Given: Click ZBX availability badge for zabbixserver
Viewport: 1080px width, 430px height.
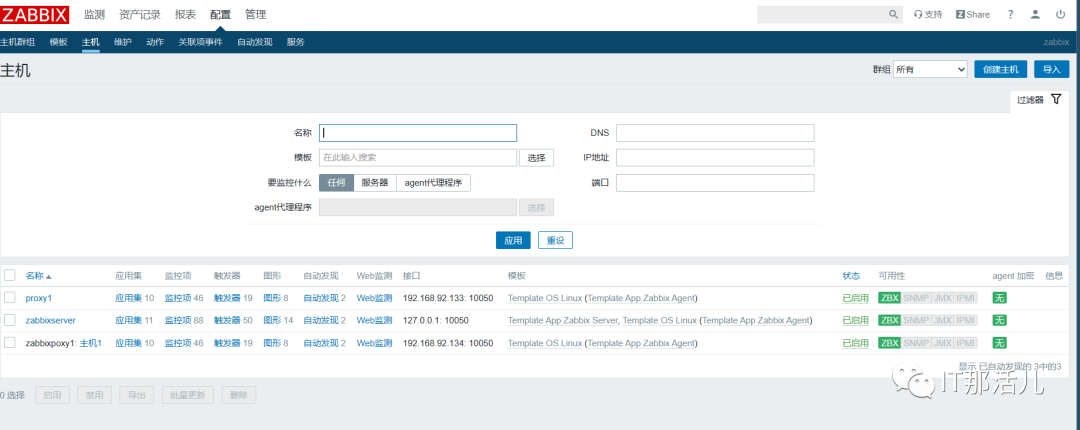Looking at the screenshot, I should [x=890, y=320].
